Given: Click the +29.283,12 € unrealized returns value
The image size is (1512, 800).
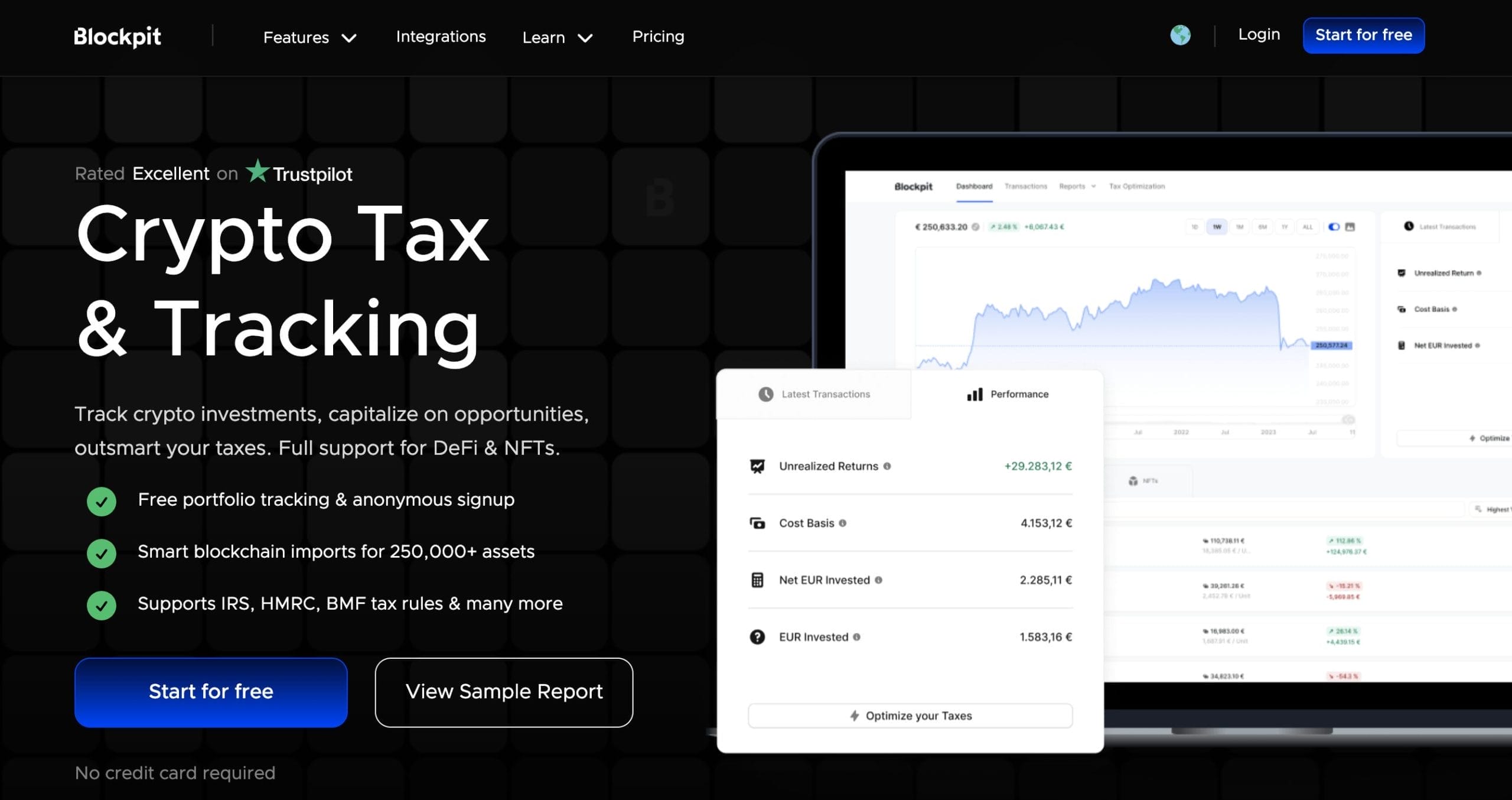Looking at the screenshot, I should pos(1038,466).
